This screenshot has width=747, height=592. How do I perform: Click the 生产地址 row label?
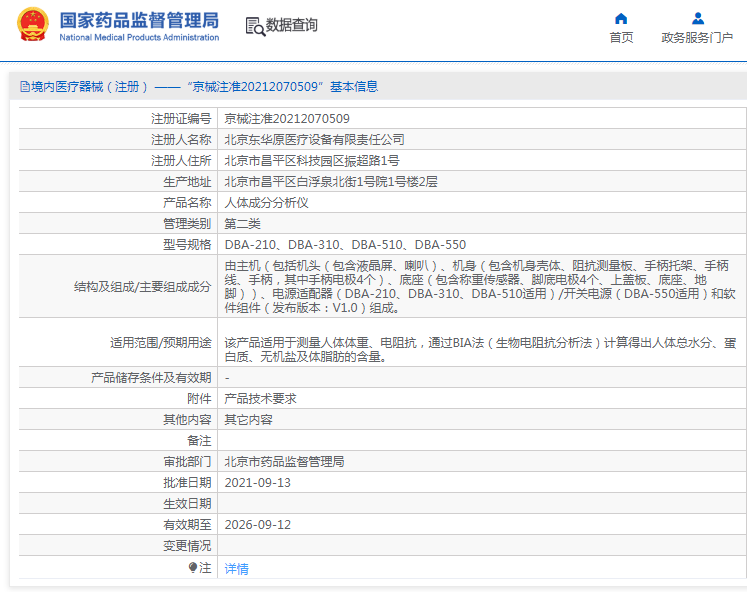187,181
